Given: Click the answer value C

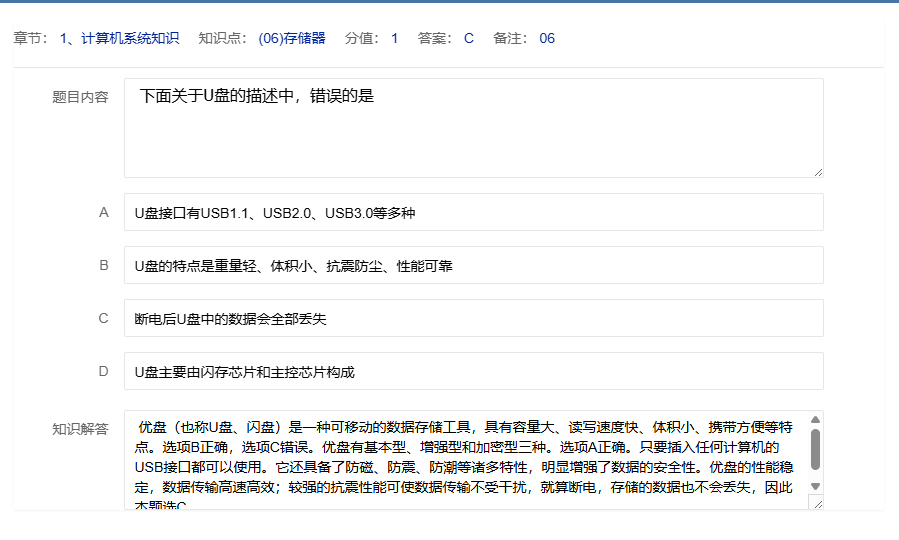Looking at the screenshot, I should [x=468, y=39].
